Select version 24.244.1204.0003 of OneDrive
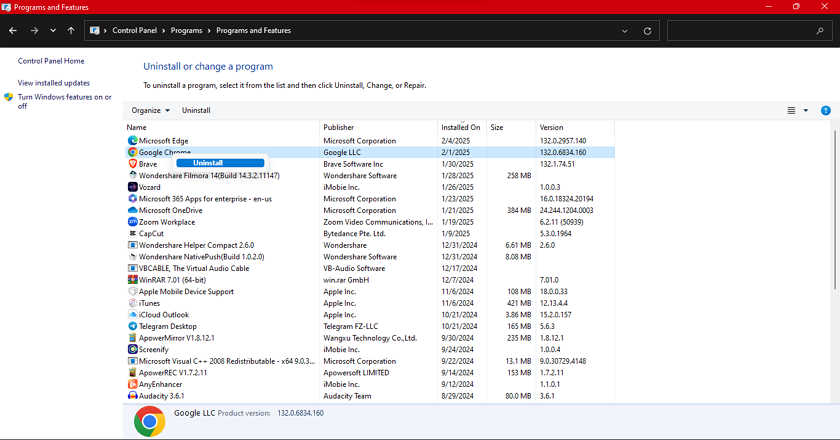 pos(566,210)
